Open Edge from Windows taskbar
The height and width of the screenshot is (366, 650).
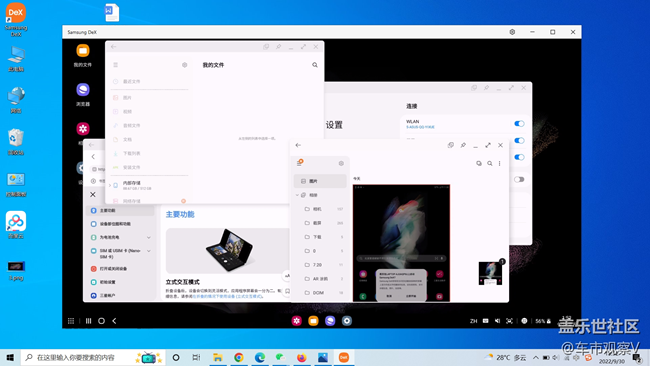click(x=260, y=357)
